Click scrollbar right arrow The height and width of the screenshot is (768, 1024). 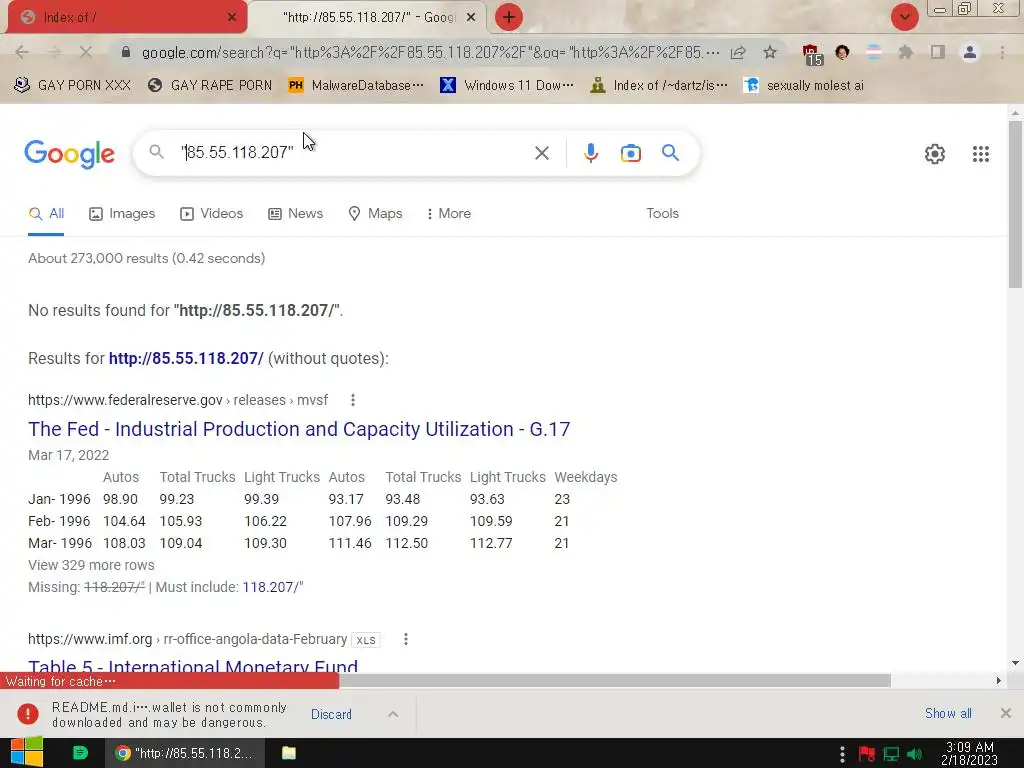point(999,681)
